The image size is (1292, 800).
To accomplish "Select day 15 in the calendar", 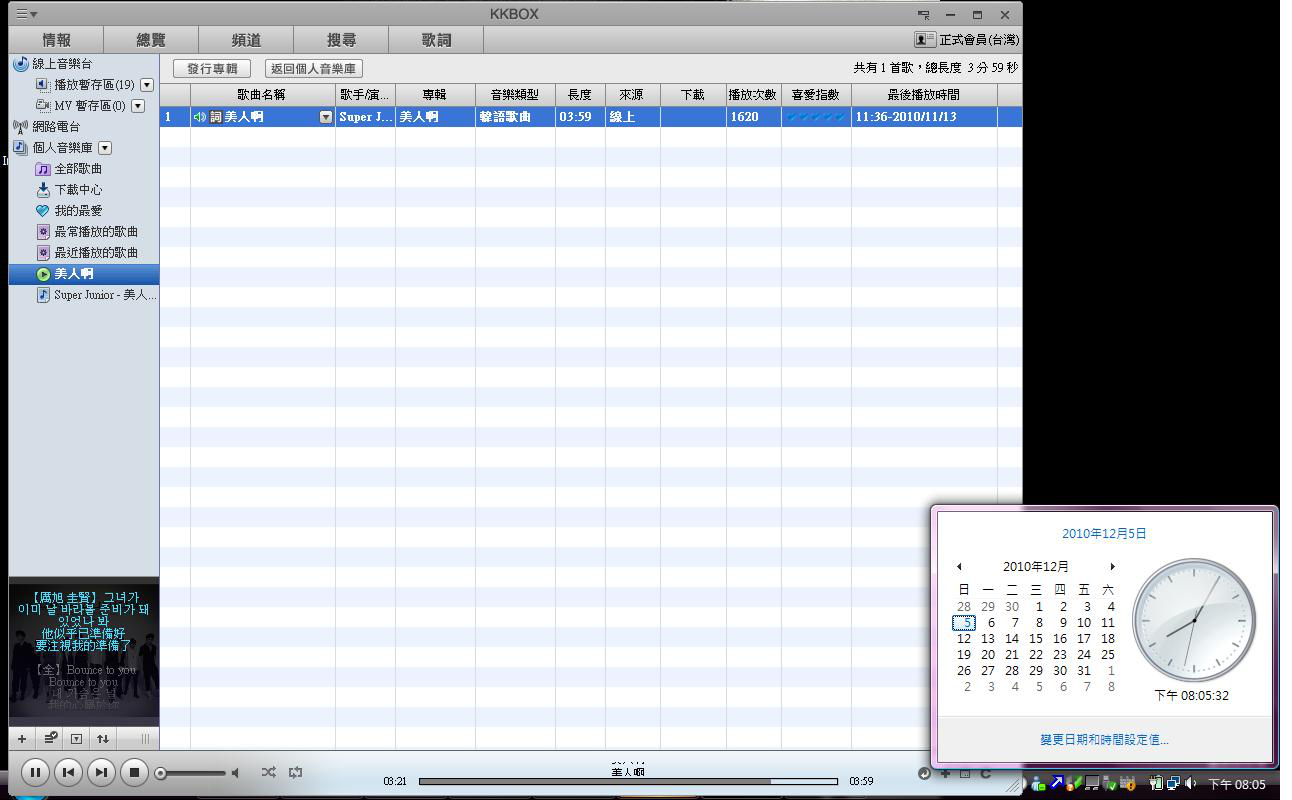I will (1036, 639).
